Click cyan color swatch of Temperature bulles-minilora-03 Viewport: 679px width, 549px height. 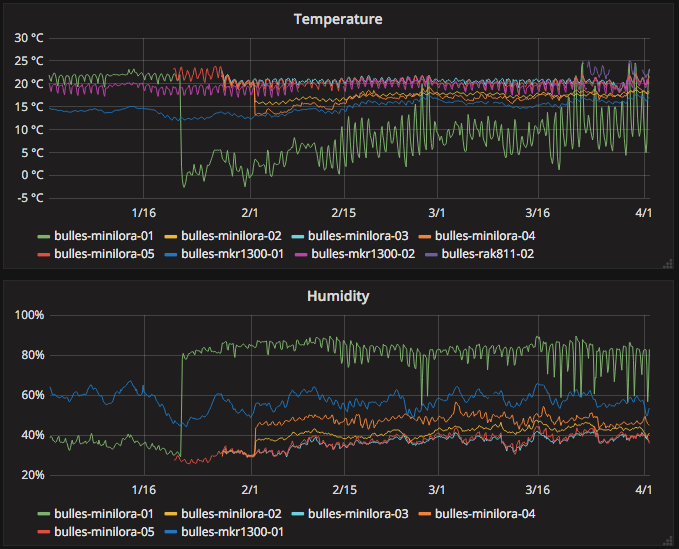point(298,236)
